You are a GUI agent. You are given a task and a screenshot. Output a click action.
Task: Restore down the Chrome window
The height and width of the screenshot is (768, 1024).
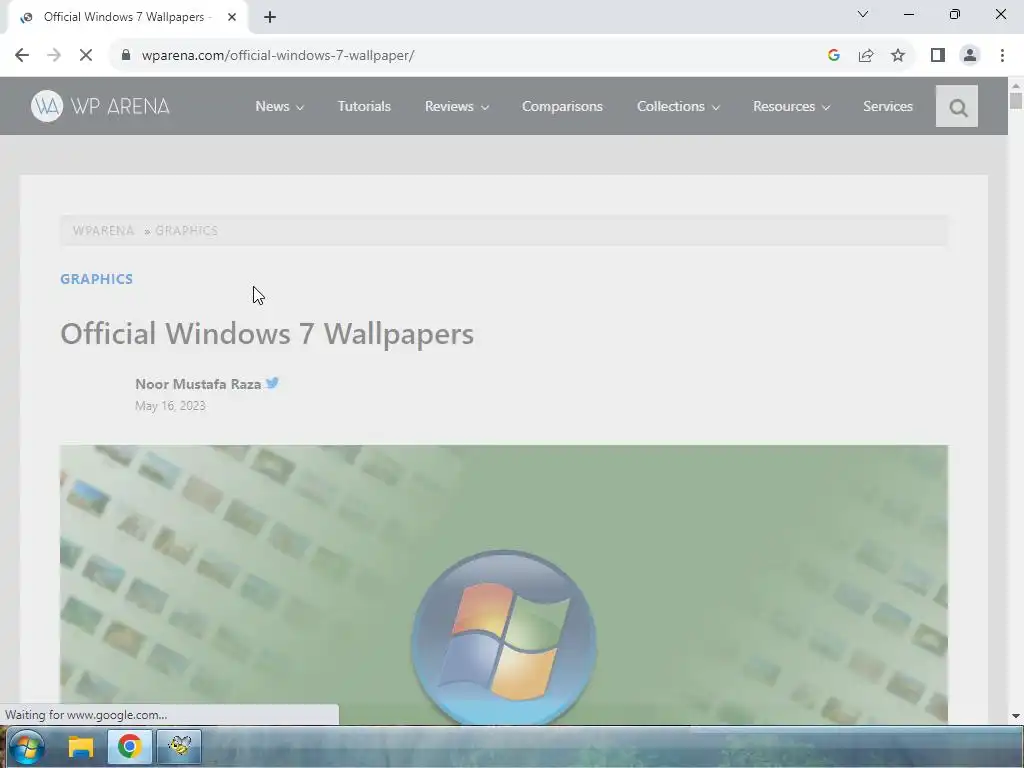[x=955, y=14]
